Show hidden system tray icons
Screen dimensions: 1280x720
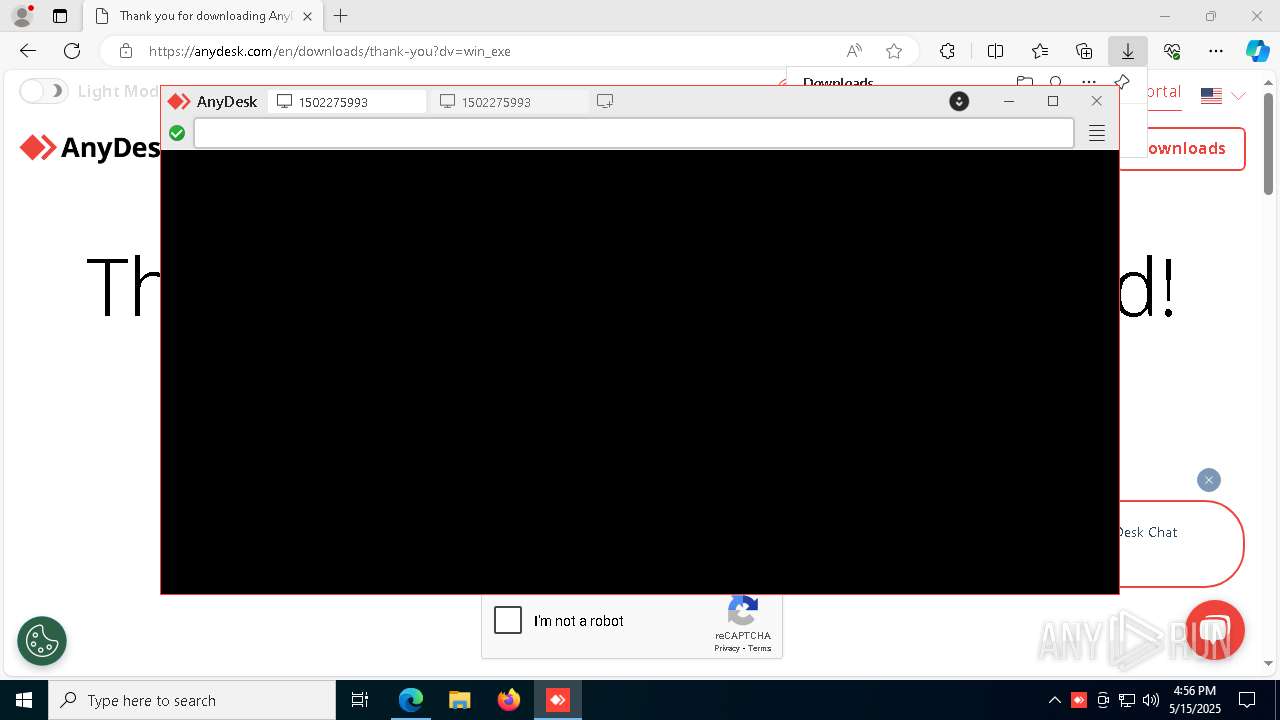1054,700
